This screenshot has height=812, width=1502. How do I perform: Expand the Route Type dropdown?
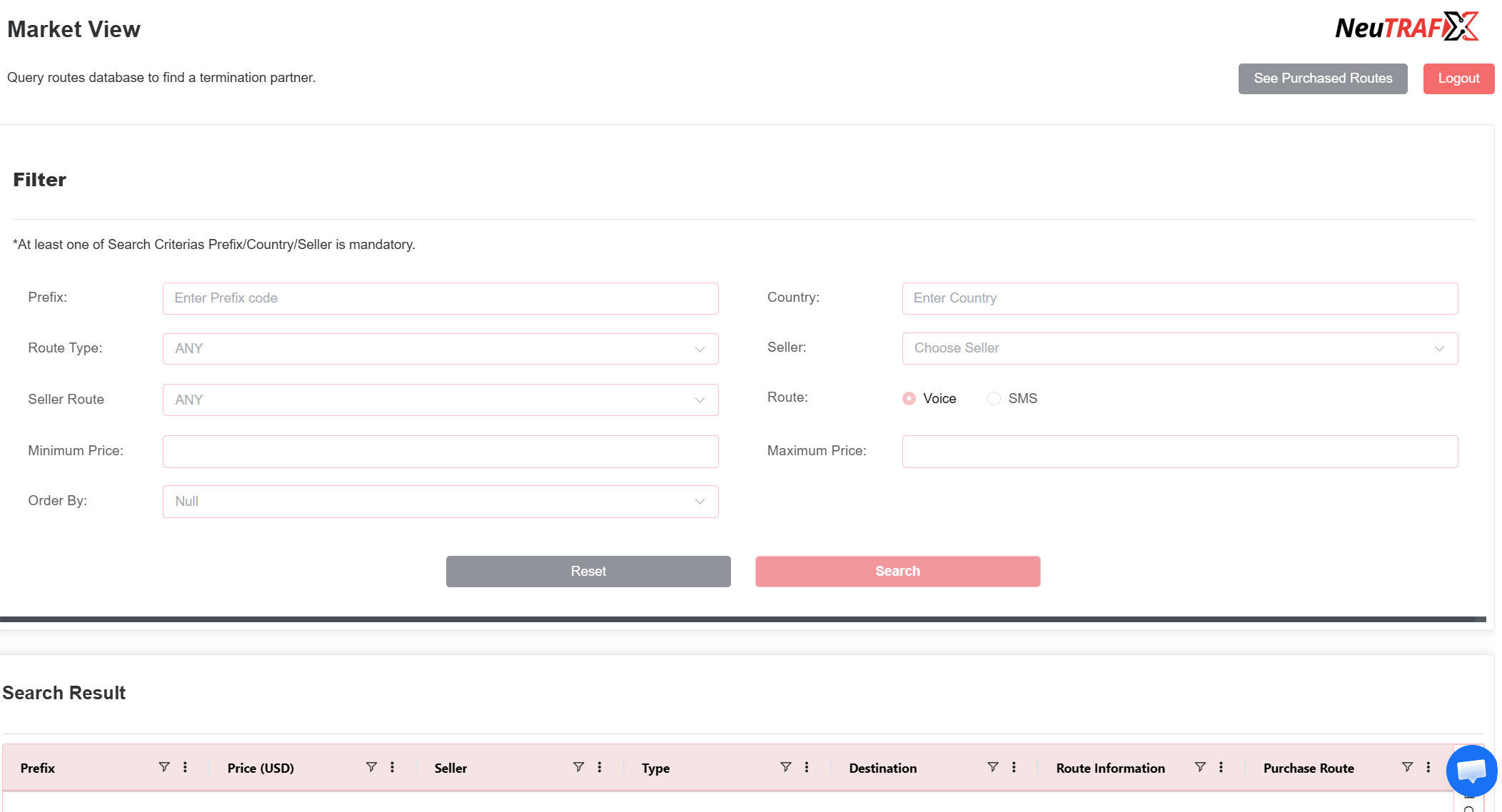(440, 349)
